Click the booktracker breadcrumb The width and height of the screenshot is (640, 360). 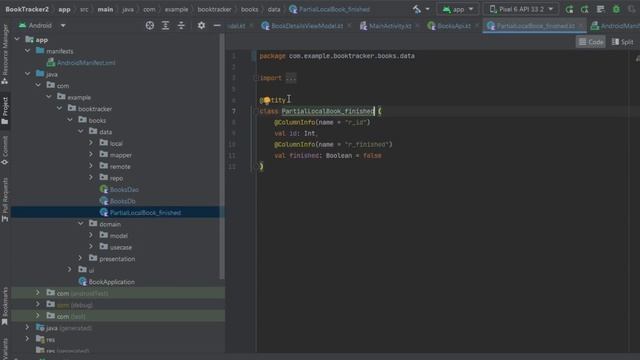(214, 9)
